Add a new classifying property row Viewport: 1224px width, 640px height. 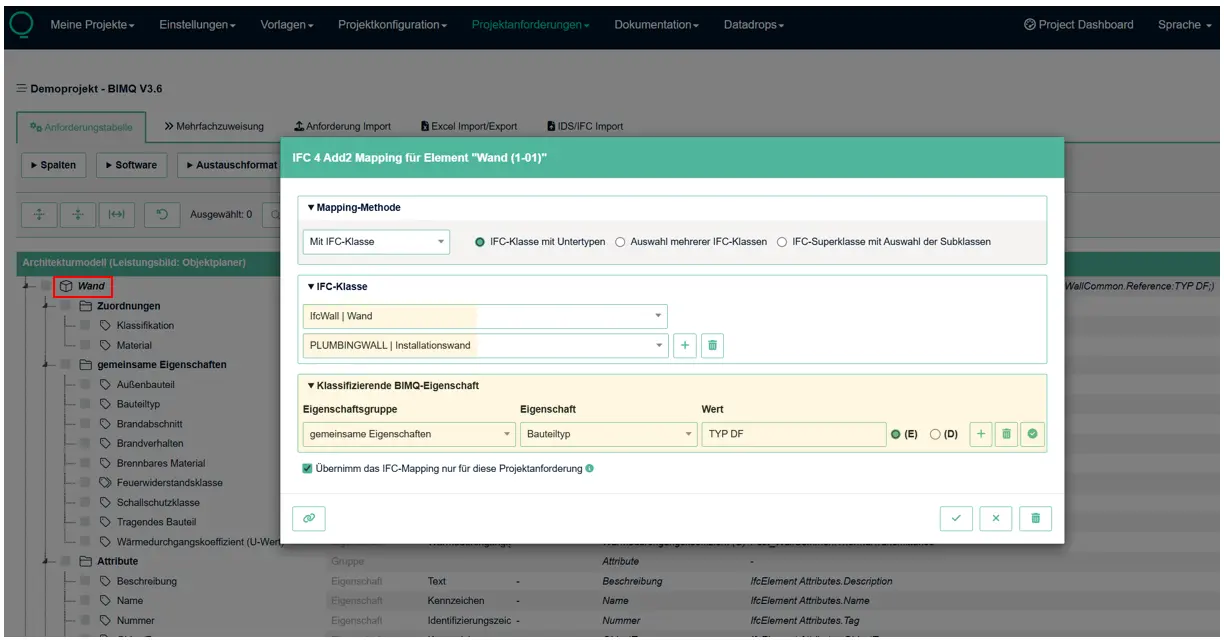point(981,434)
